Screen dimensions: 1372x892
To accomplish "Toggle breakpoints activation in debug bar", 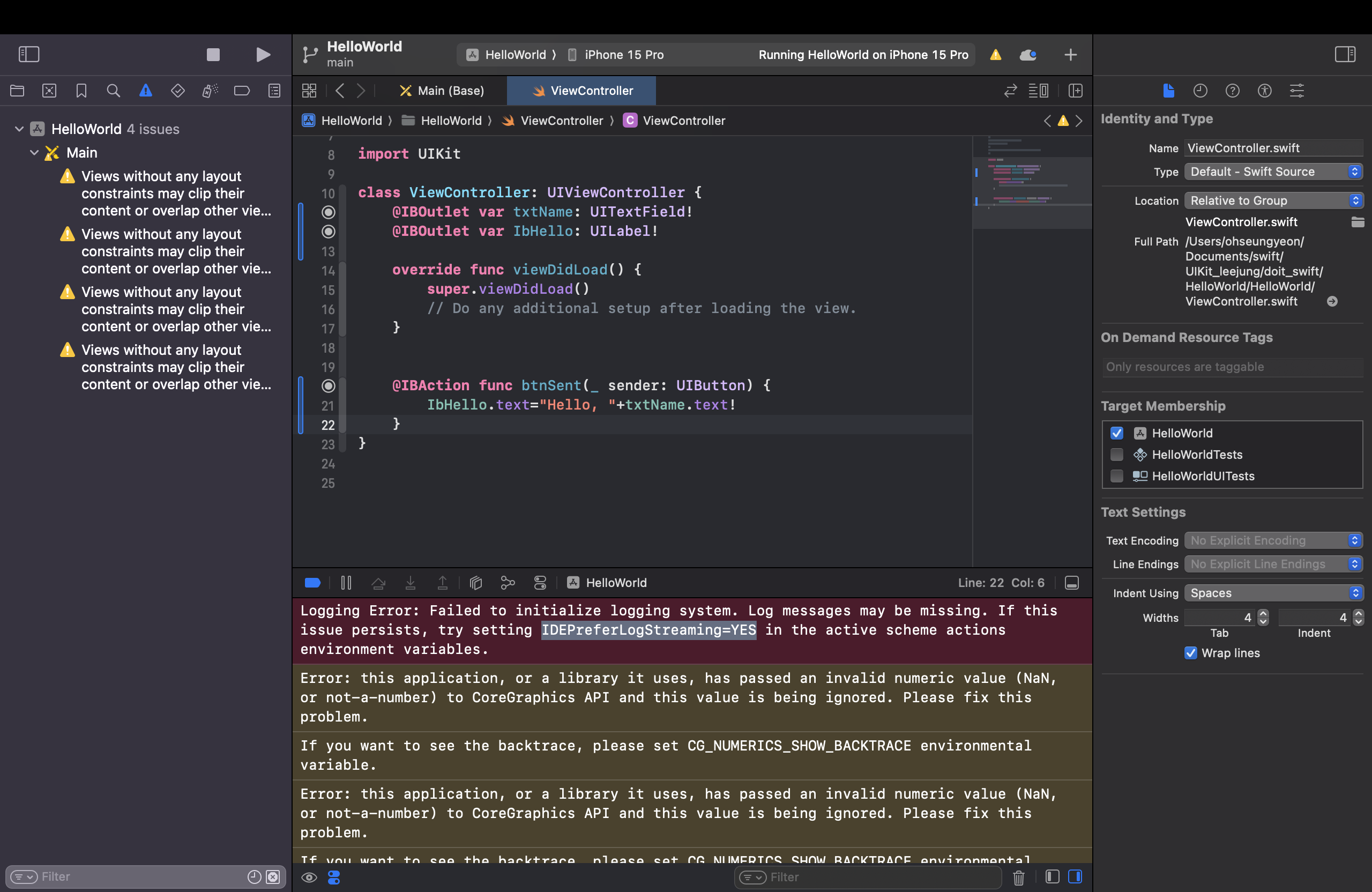I will (x=312, y=582).
